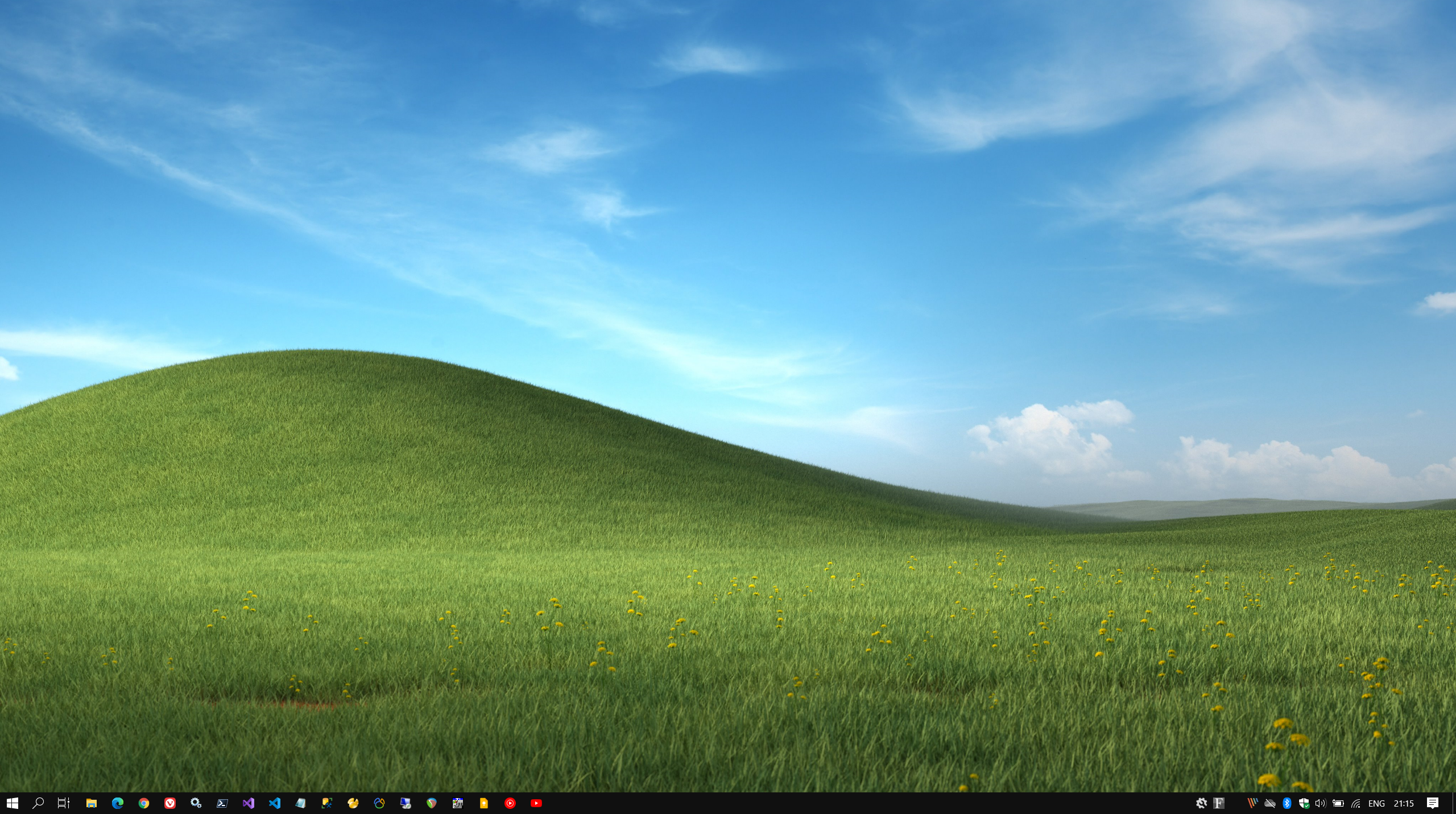Click the Show desktop strip at taskbar end
1456x814 pixels.
point(1454,803)
